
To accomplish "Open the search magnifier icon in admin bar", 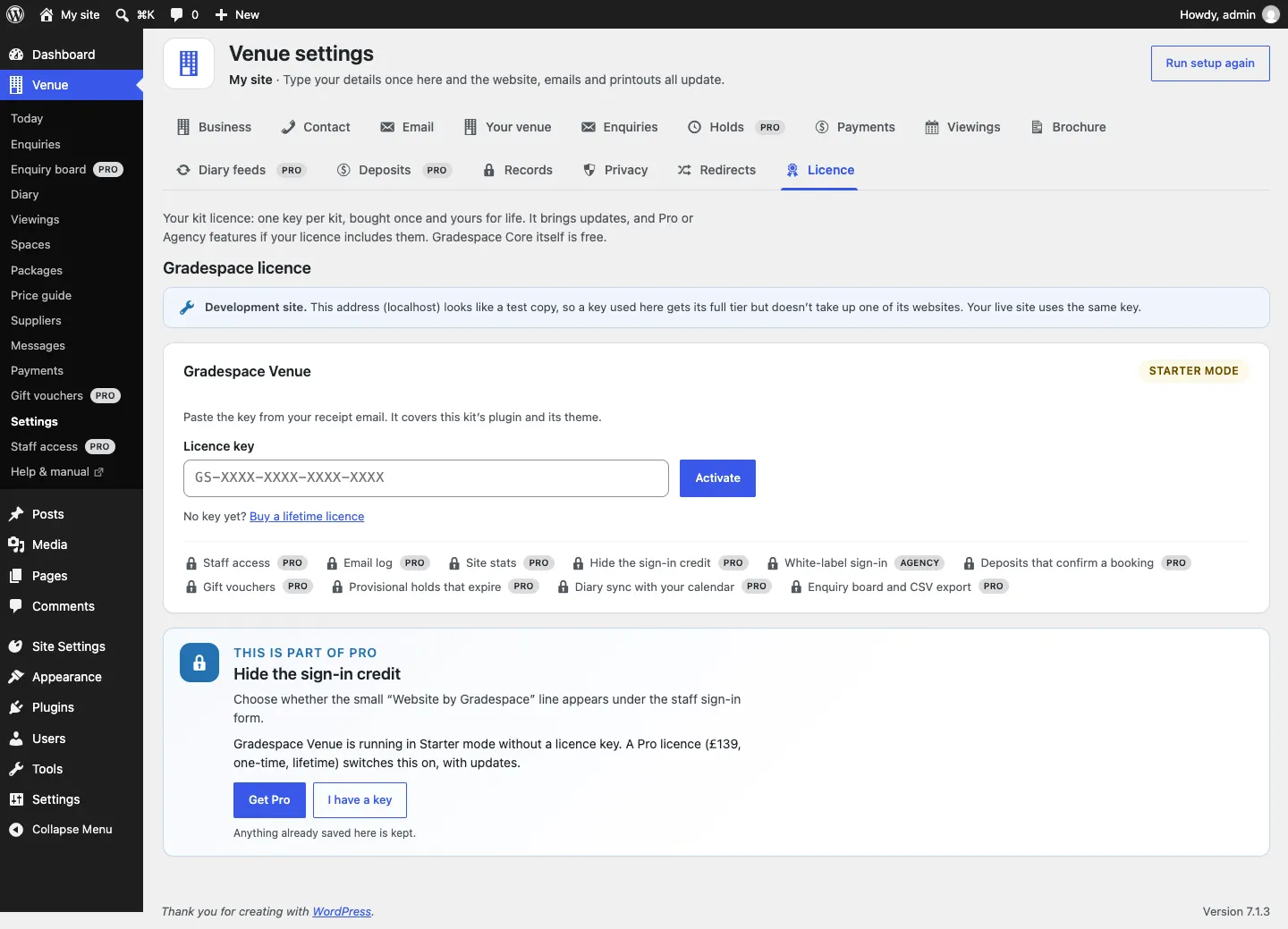I will click(123, 14).
